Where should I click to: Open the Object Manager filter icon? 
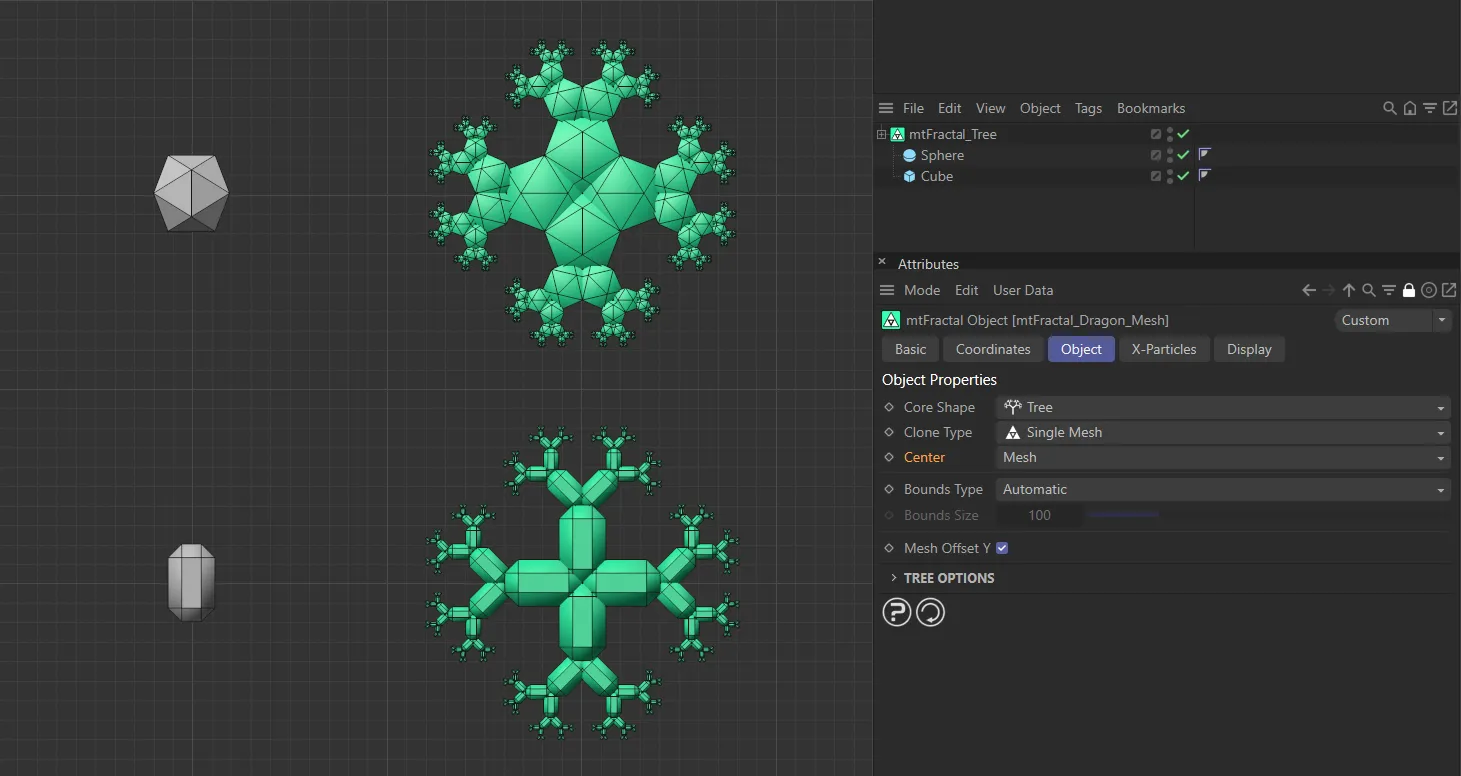coord(1431,108)
